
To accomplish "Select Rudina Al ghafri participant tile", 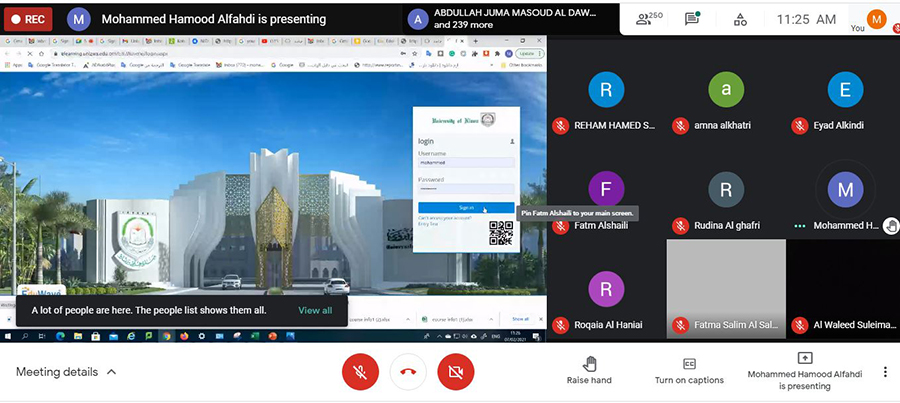I will (x=726, y=189).
